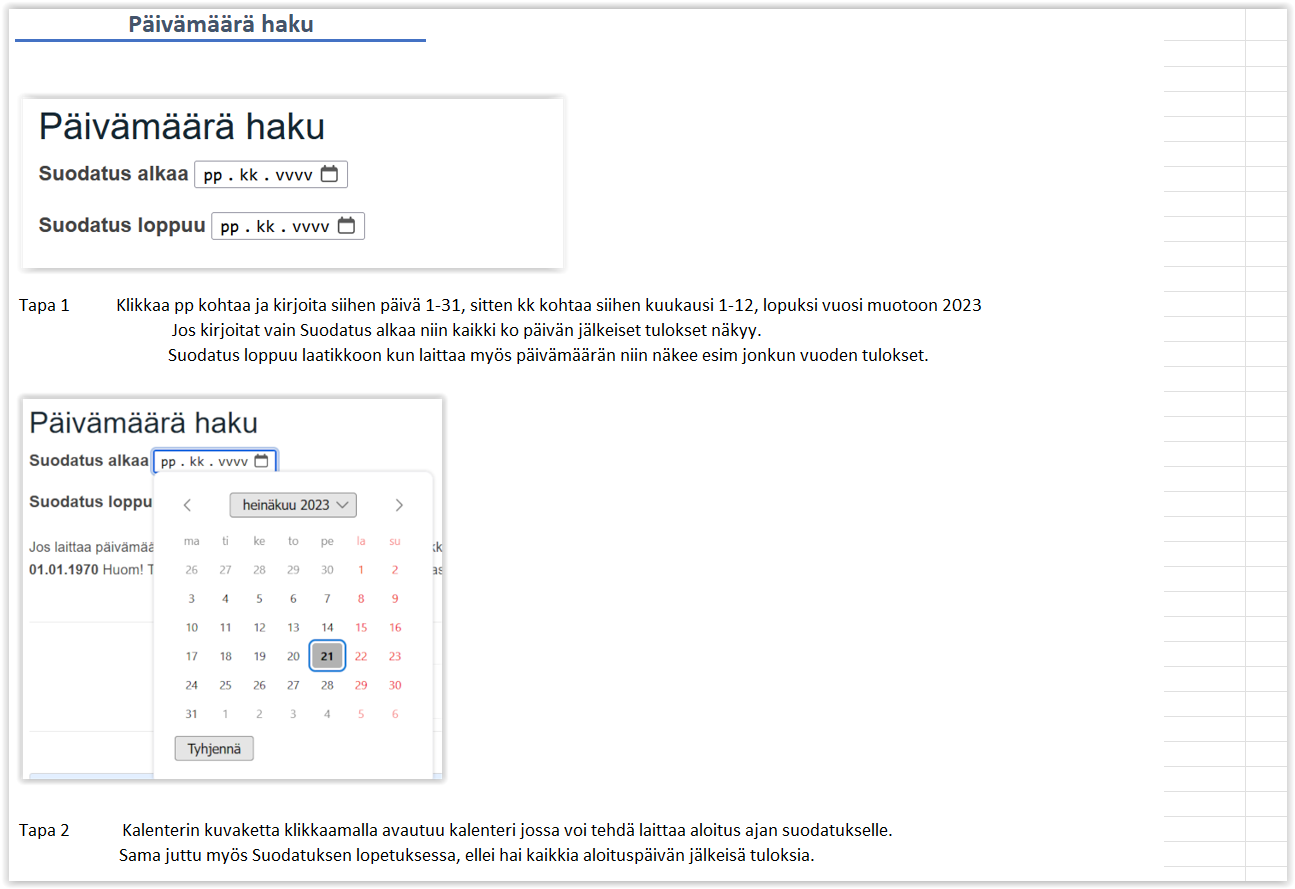
Task: Click calendar icon above the open date picker
Action: 262,461
